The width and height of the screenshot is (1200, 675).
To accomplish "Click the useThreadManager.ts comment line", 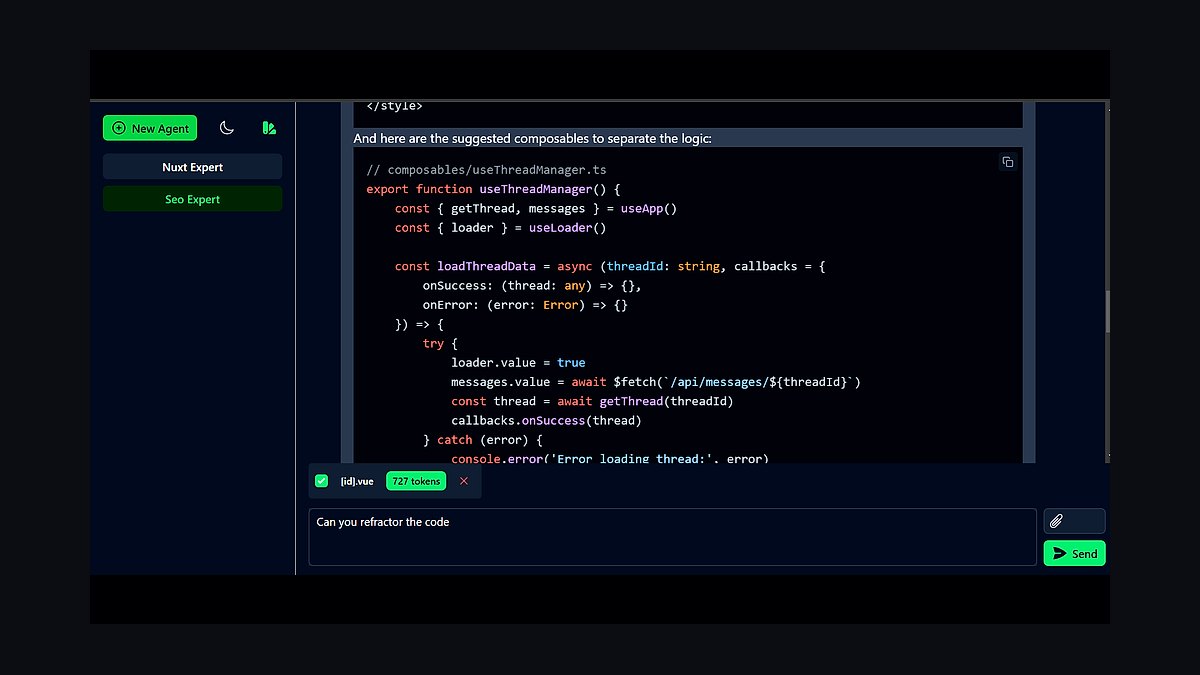I will 486,170.
